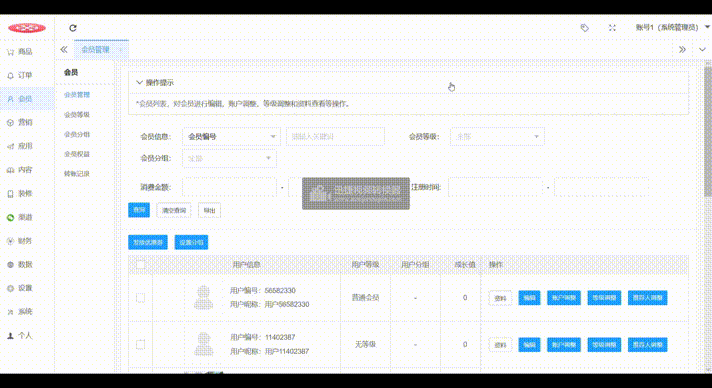712x388 pixels.
Task: Open 装修 in the left sidebar
Action: [x=20, y=194]
